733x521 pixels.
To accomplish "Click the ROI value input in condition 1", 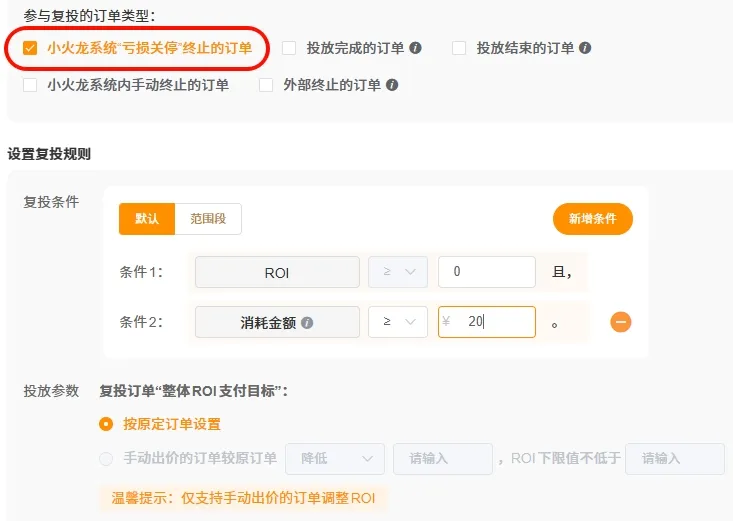I will (x=487, y=272).
